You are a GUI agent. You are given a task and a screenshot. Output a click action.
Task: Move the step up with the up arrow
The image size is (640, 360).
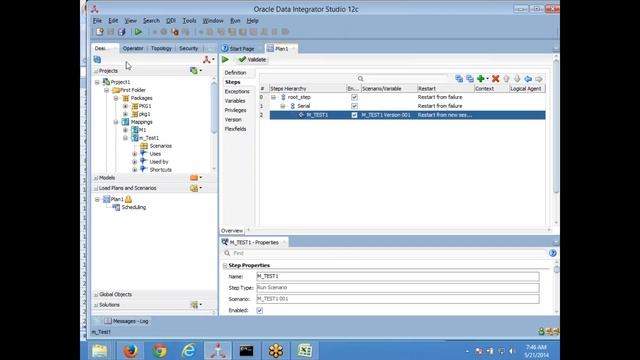(507, 79)
